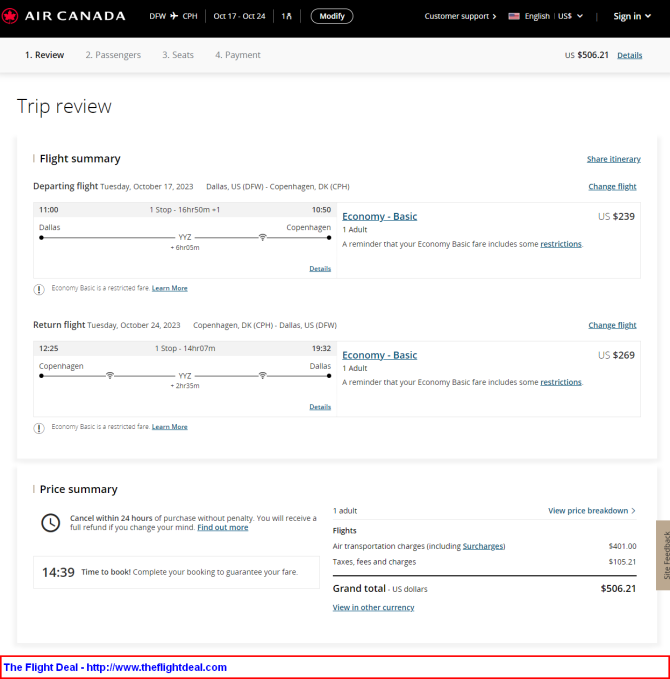The width and height of the screenshot is (670, 679).
Task: Click the airplane icon between DFW and CPH
Action: click(x=174, y=16)
